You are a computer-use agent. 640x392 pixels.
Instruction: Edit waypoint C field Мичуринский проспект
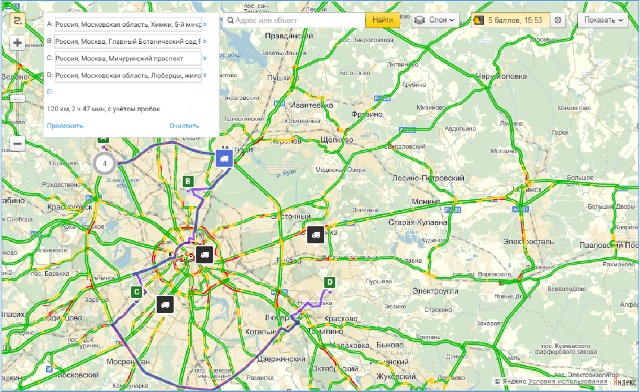point(128,58)
